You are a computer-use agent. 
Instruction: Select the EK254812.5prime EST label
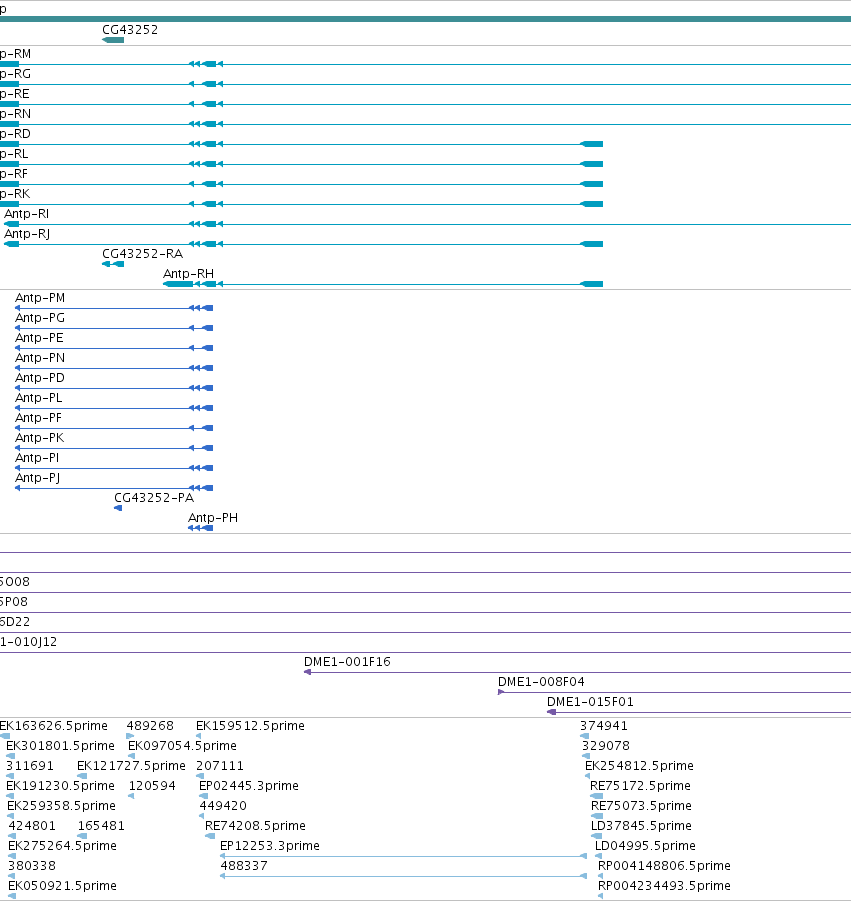click(639, 766)
